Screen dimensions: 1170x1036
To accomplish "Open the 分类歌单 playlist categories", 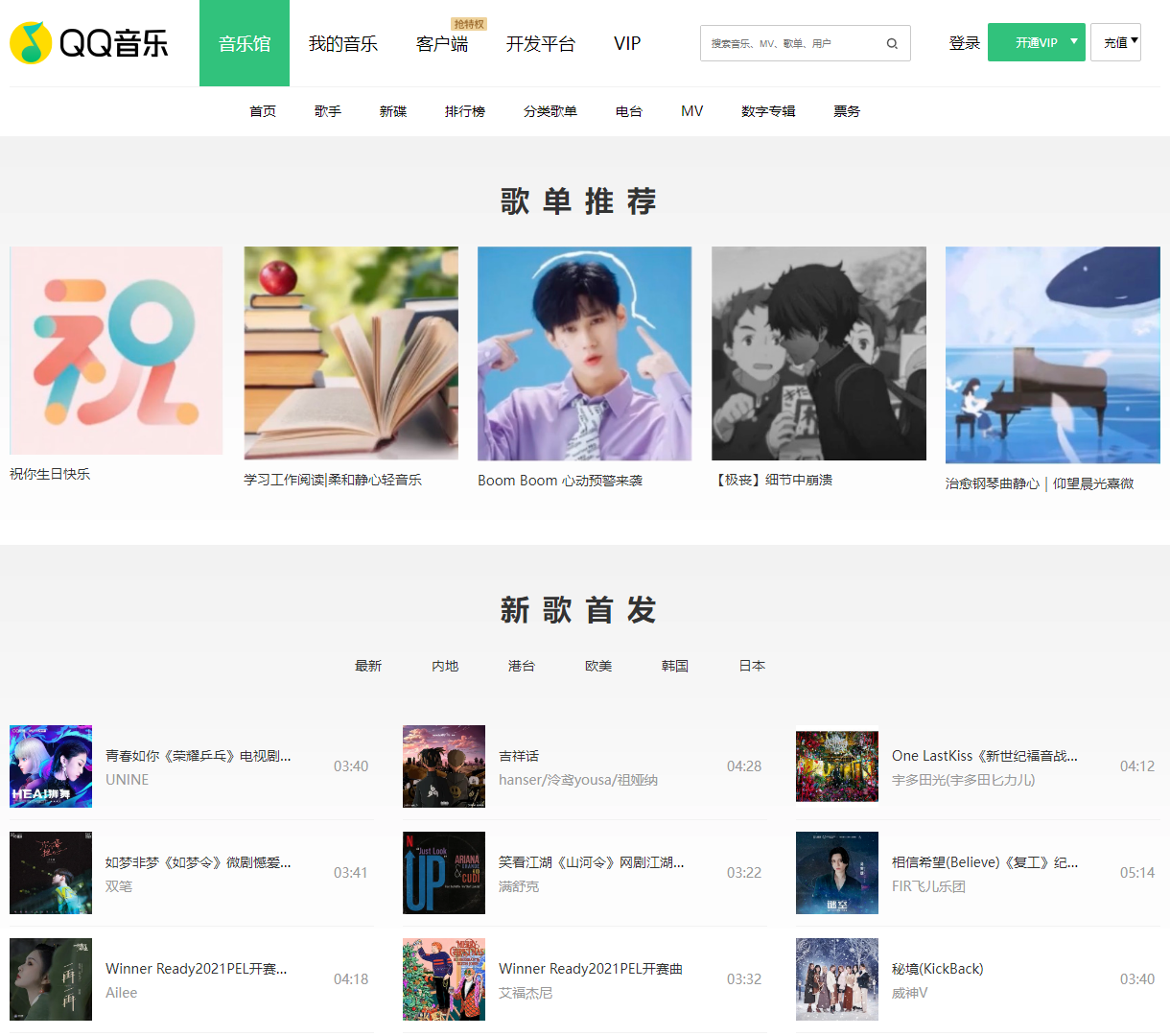I will [550, 110].
